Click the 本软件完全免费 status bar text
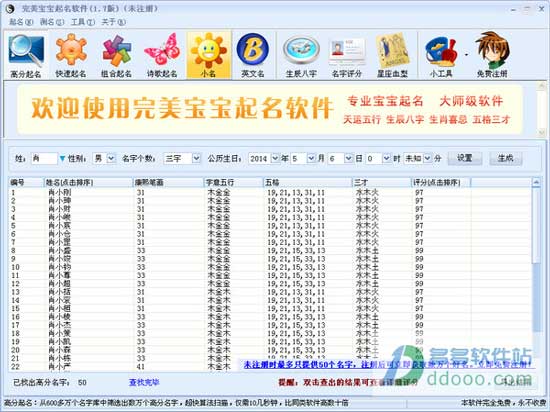Image resolution: width=550 pixels, height=412 pixels. [x=504, y=403]
